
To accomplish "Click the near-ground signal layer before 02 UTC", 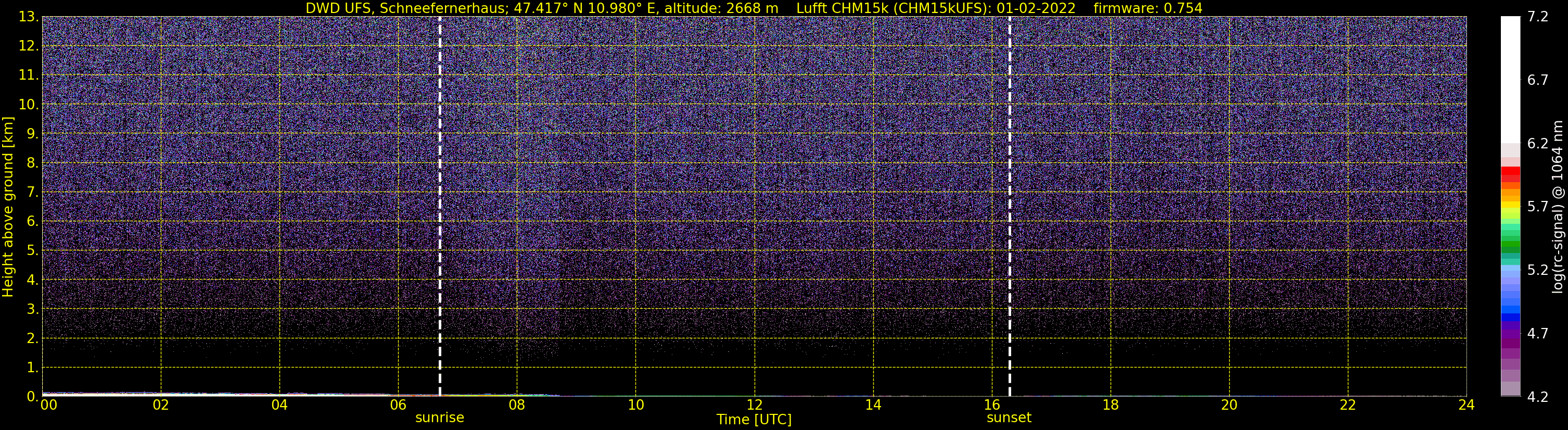I will point(101,394).
